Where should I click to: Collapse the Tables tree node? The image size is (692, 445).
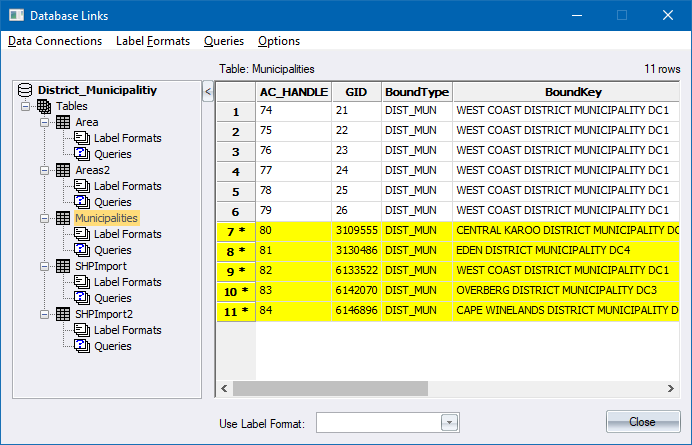tap(27, 106)
